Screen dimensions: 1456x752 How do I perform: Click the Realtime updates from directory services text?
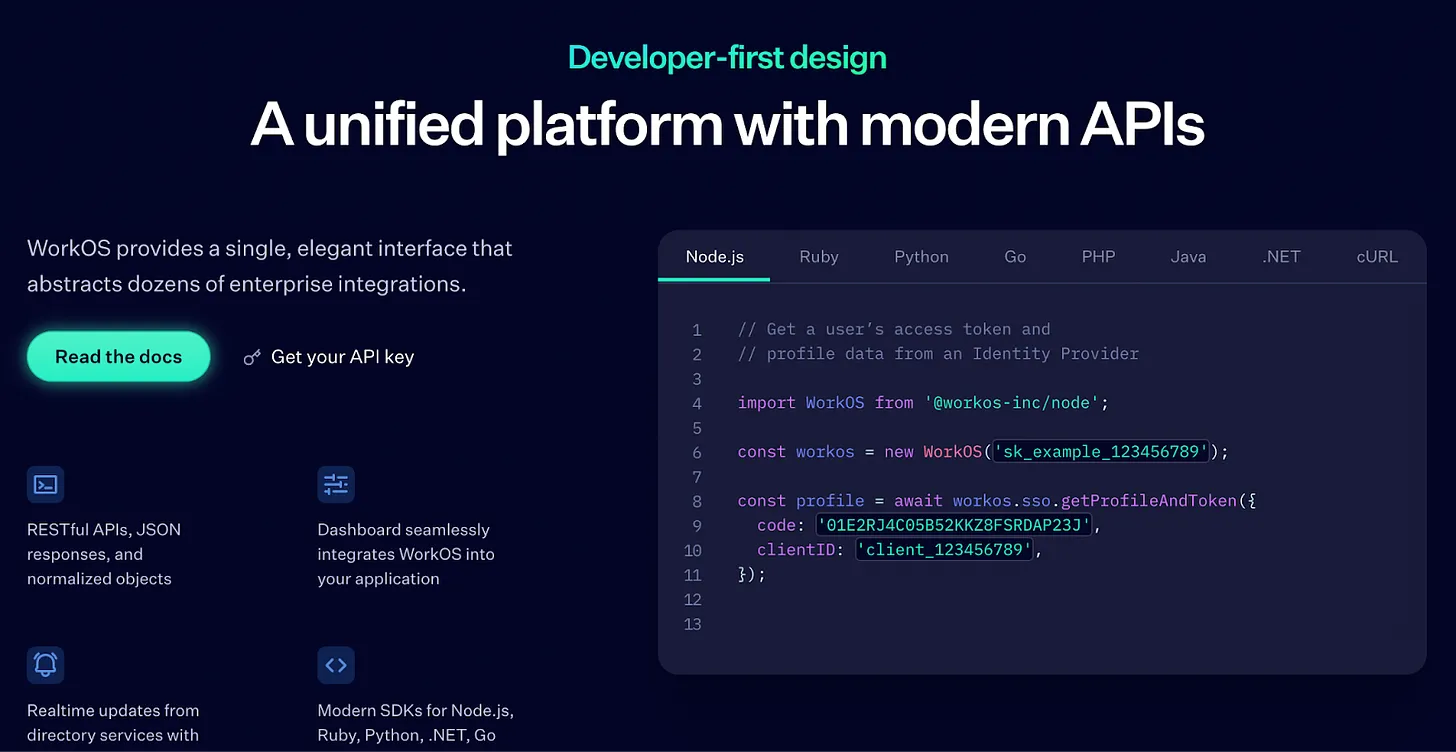pyautogui.click(x=113, y=723)
